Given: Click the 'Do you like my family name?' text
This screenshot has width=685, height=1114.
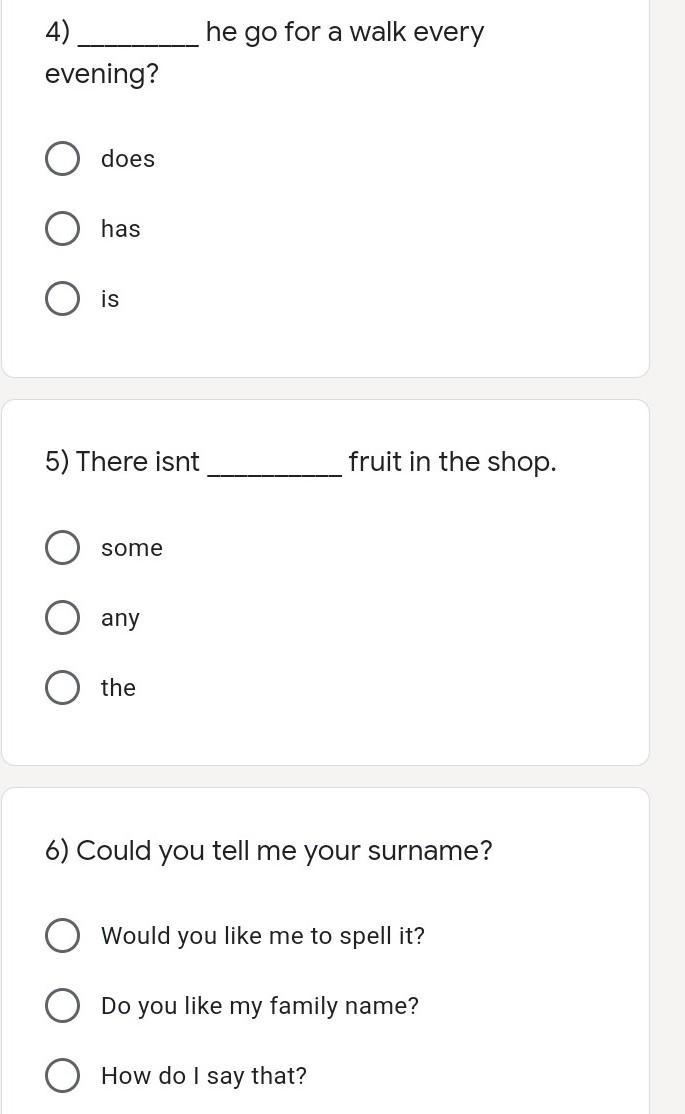Looking at the screenshot, I should coord(260,1007).
